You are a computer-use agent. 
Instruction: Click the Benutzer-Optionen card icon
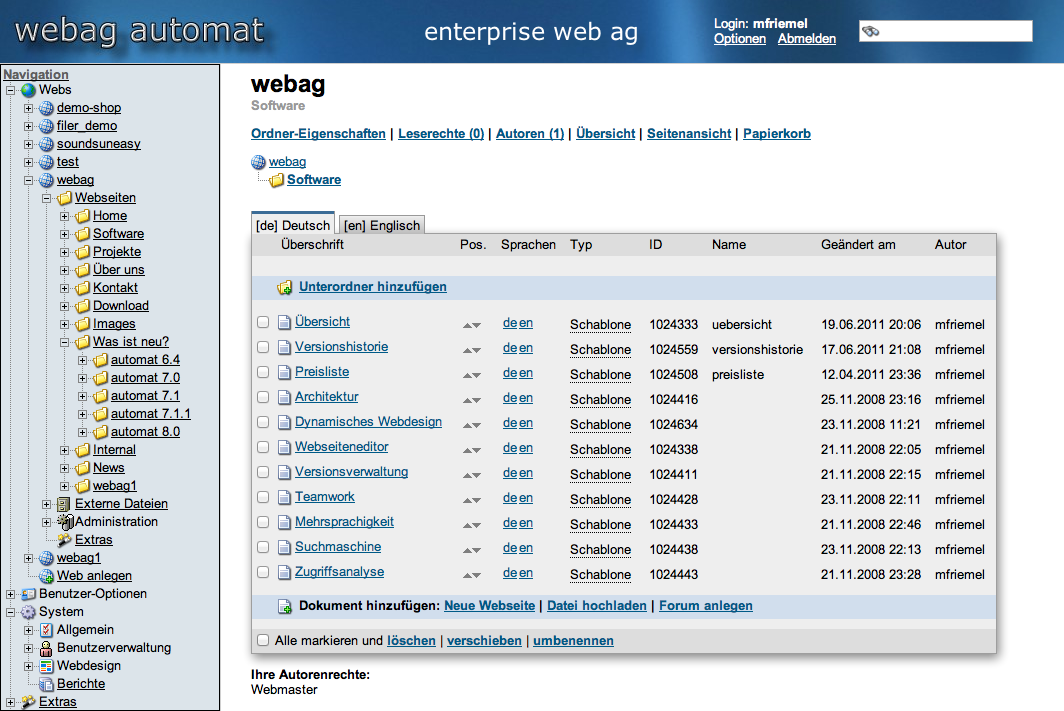pos(28,594)
